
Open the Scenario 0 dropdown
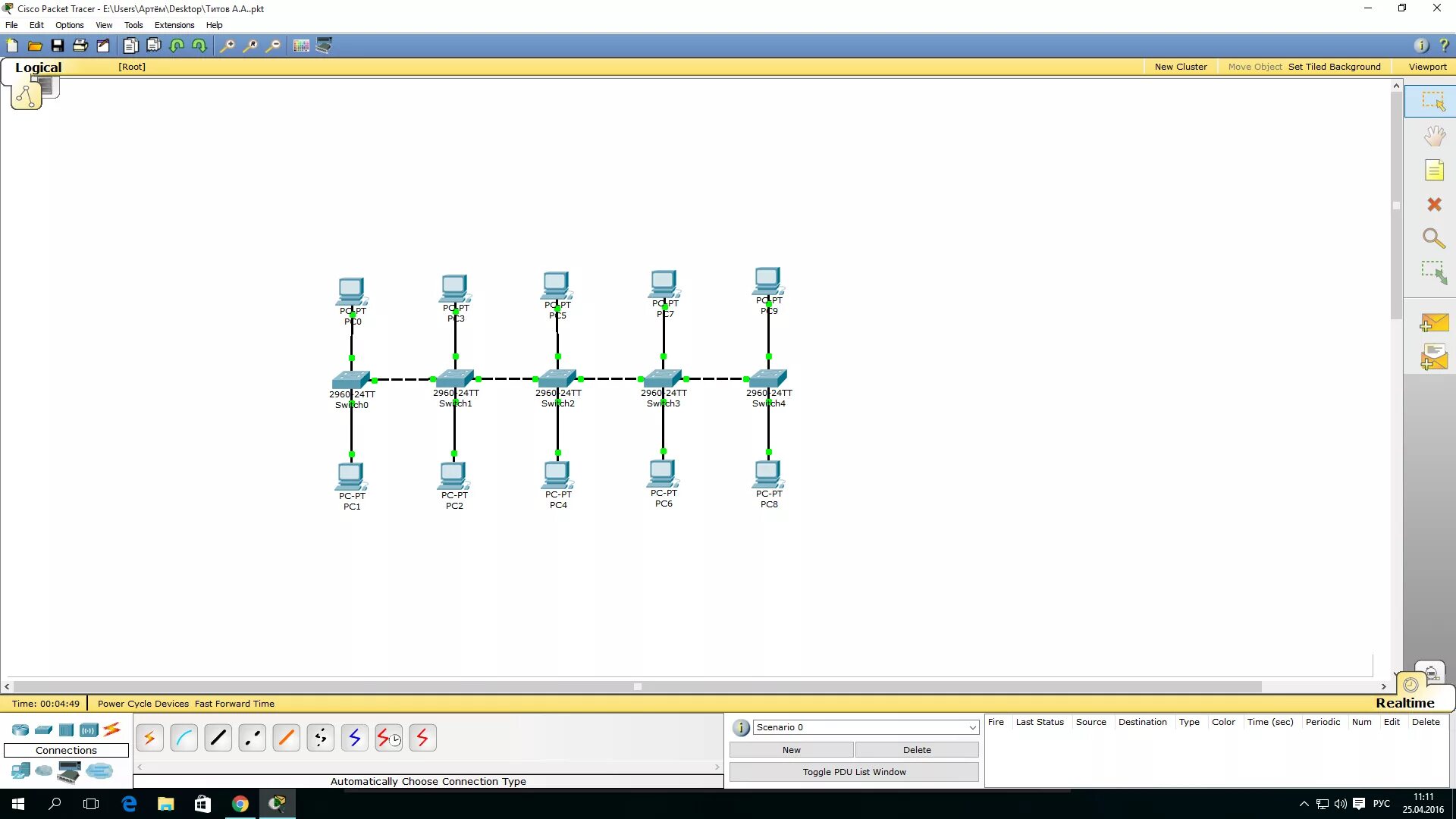point(972,727)
